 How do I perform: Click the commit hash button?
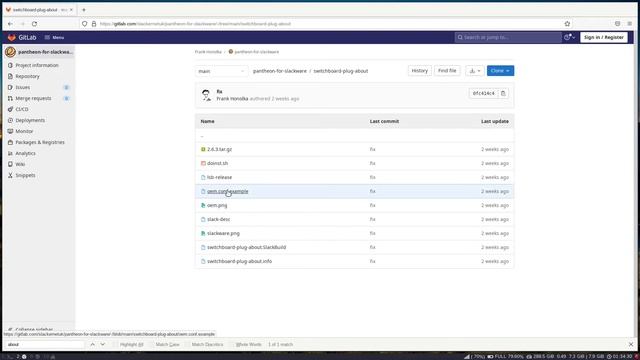[483, 93]
